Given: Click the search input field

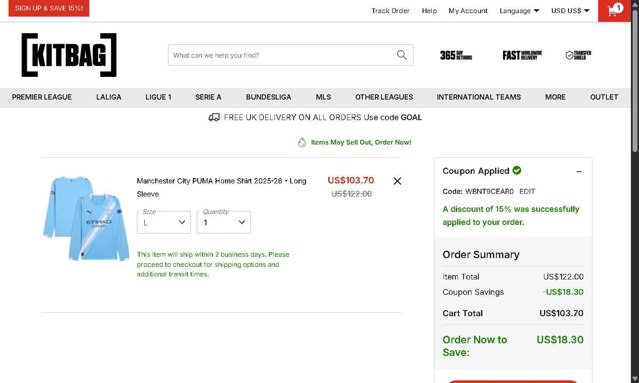Looking at the screenshot, I should [x=282, y=55].
